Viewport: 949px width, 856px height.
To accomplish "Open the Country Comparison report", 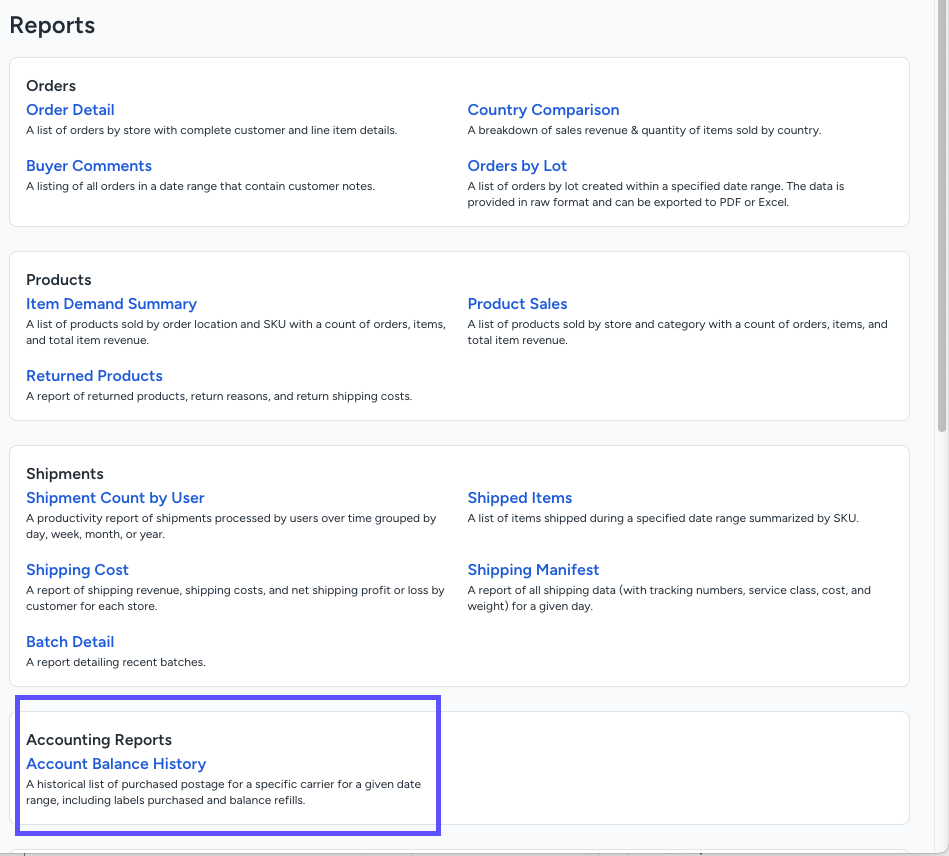I will [x=543, y=110].
